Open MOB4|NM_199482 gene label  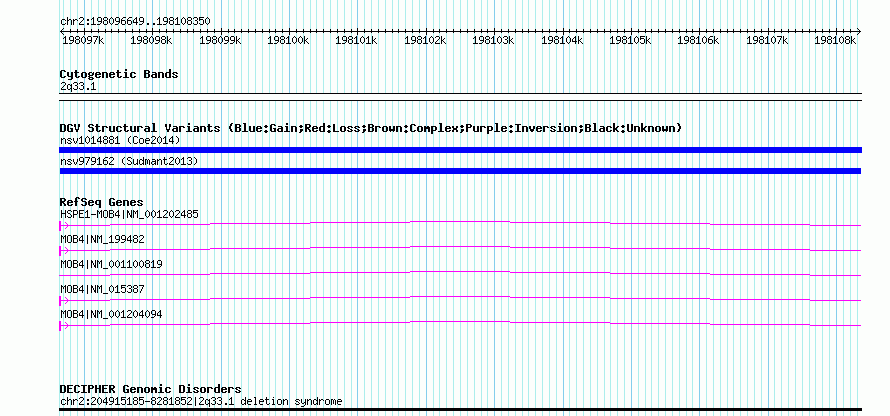click(102, 239)
